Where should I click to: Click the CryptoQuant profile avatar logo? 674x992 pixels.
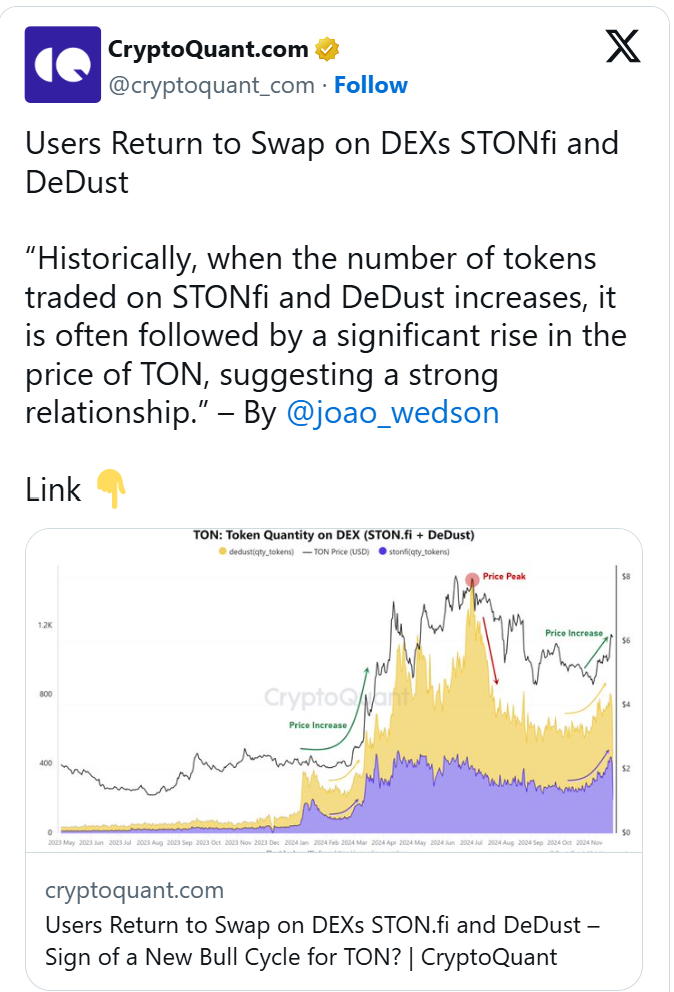coord(62,65)
